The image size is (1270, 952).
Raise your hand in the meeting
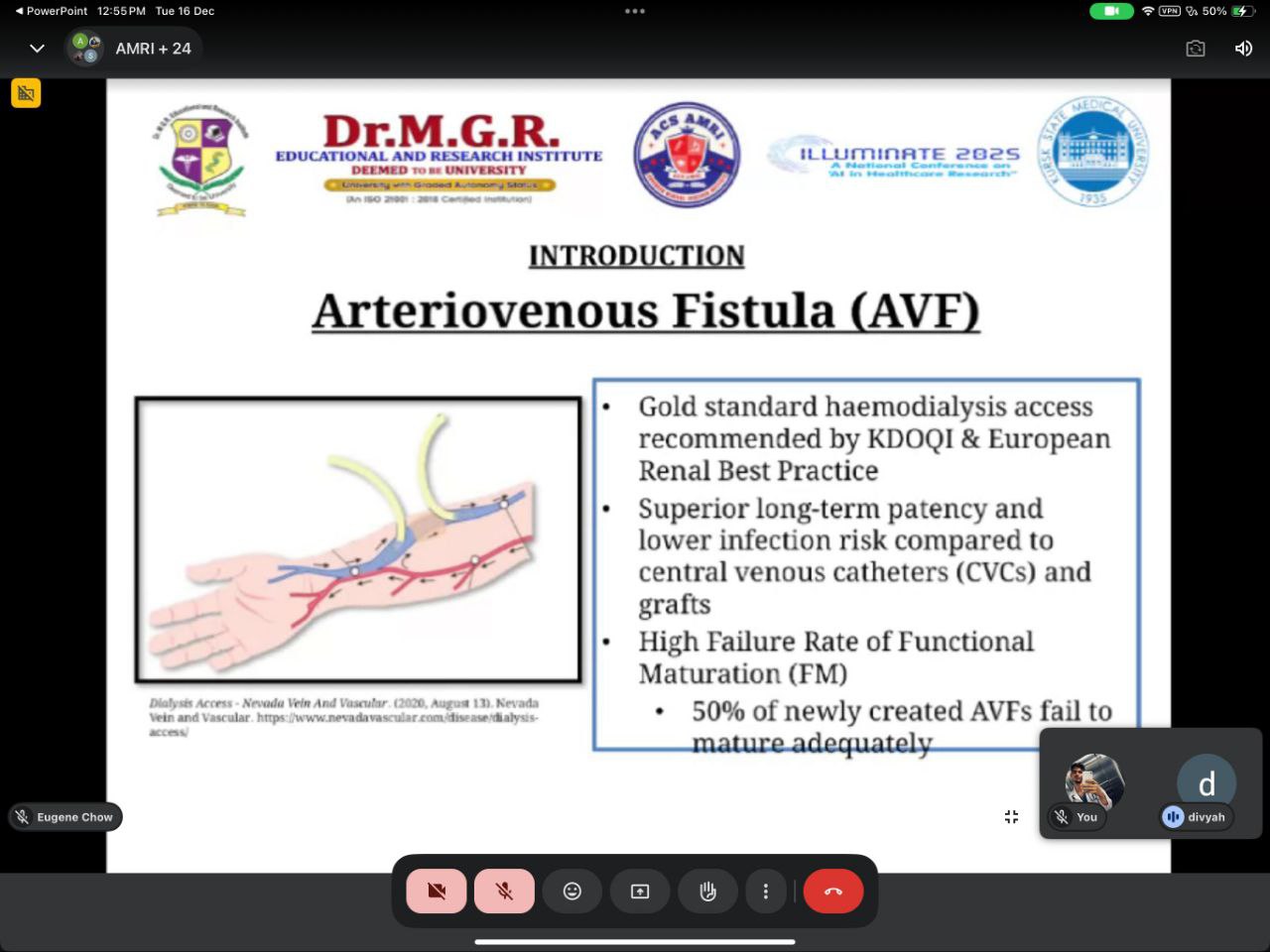tap(707, 891)
